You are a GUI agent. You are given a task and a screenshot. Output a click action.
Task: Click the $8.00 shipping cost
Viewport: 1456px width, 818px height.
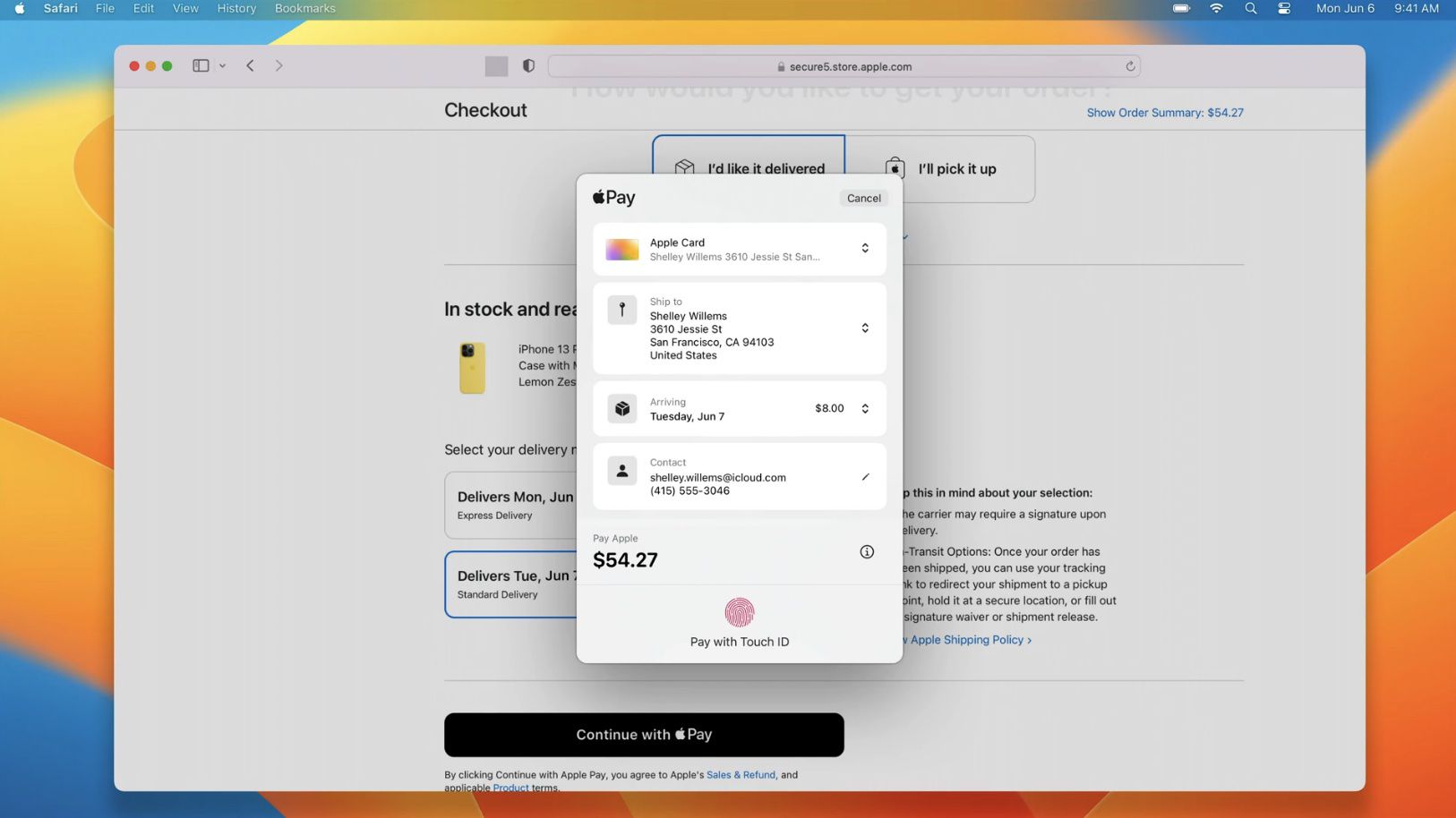pos(829,408)
